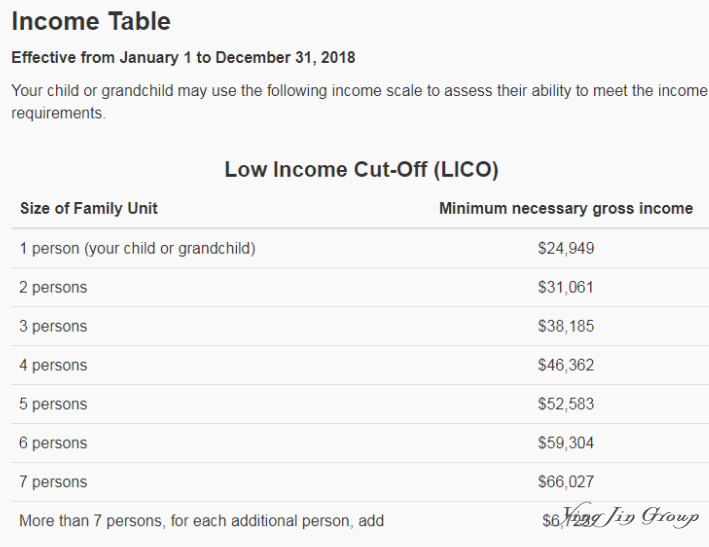Click the $31,061 income value
This screenshot has height=547, width=709.
click(x=566, y=288)
